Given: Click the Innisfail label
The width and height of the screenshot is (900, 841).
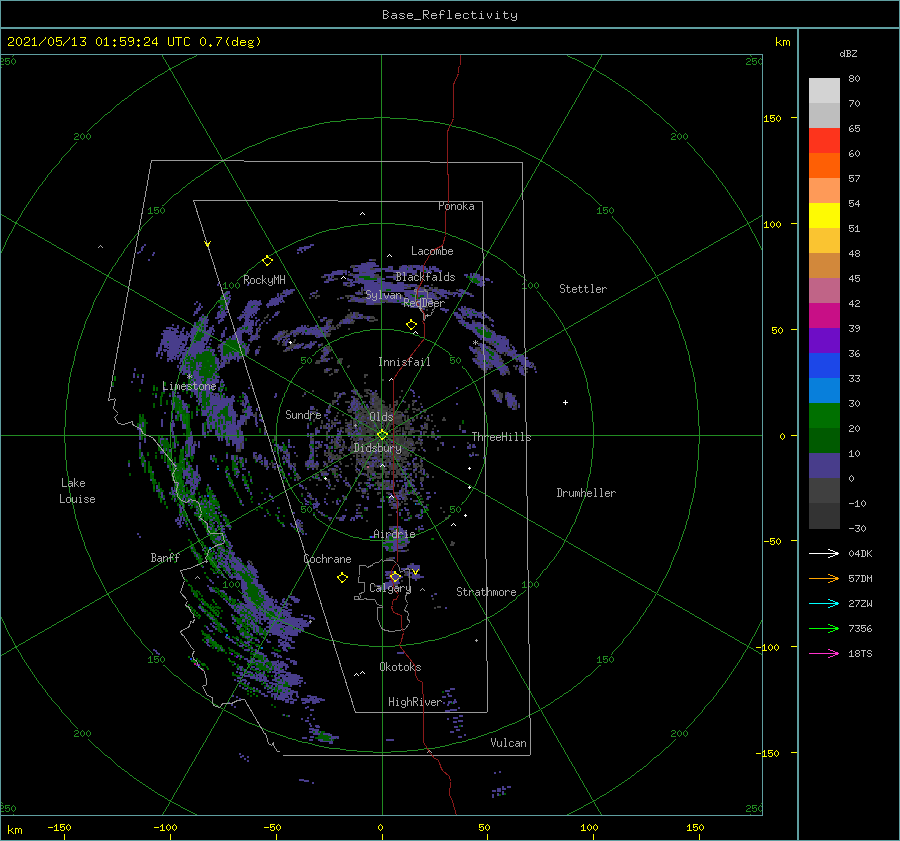Looking at the screenshot, I should pos(404,362).
